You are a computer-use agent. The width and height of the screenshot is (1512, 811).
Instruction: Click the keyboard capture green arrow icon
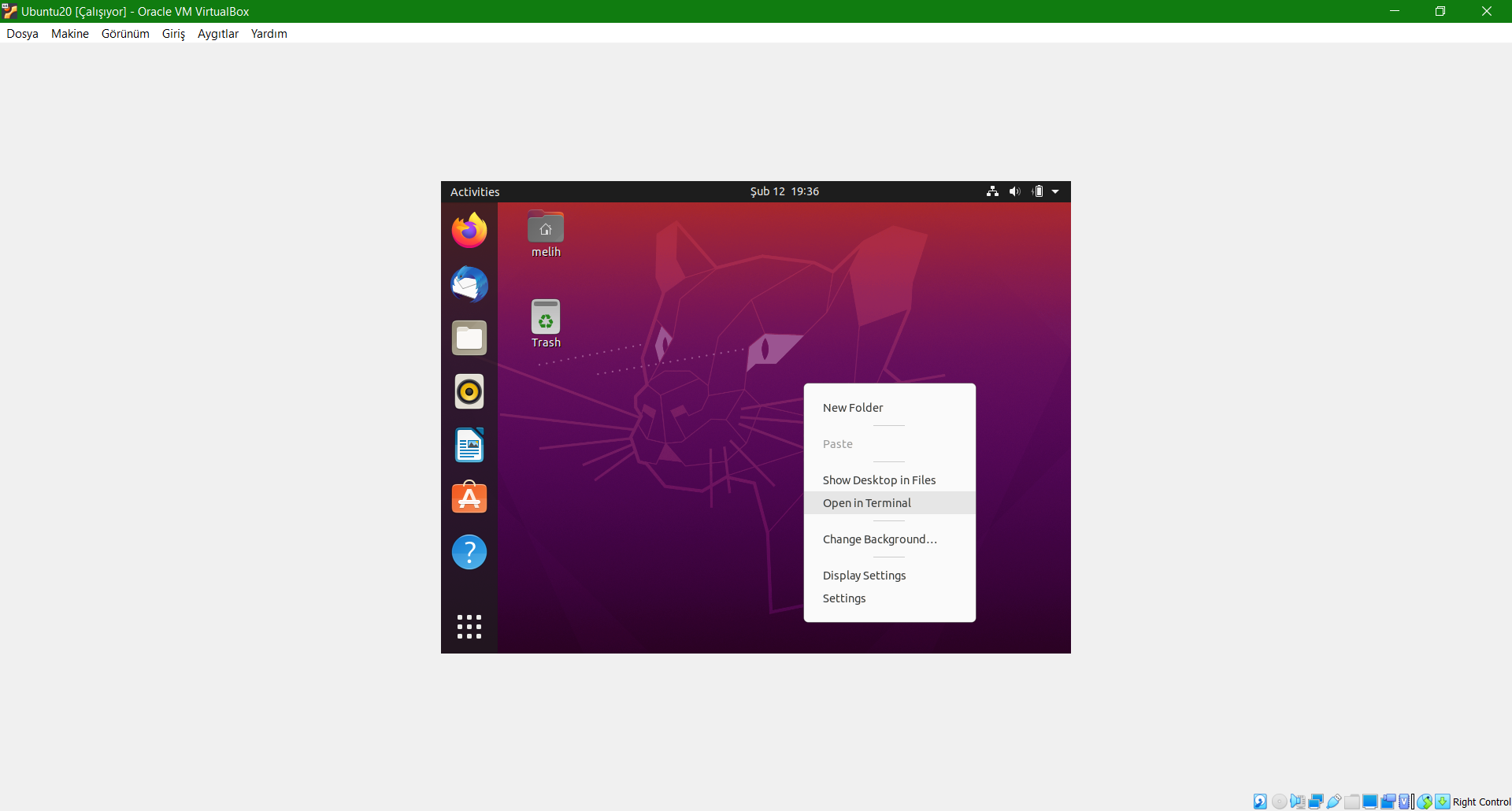(1443, 802)
